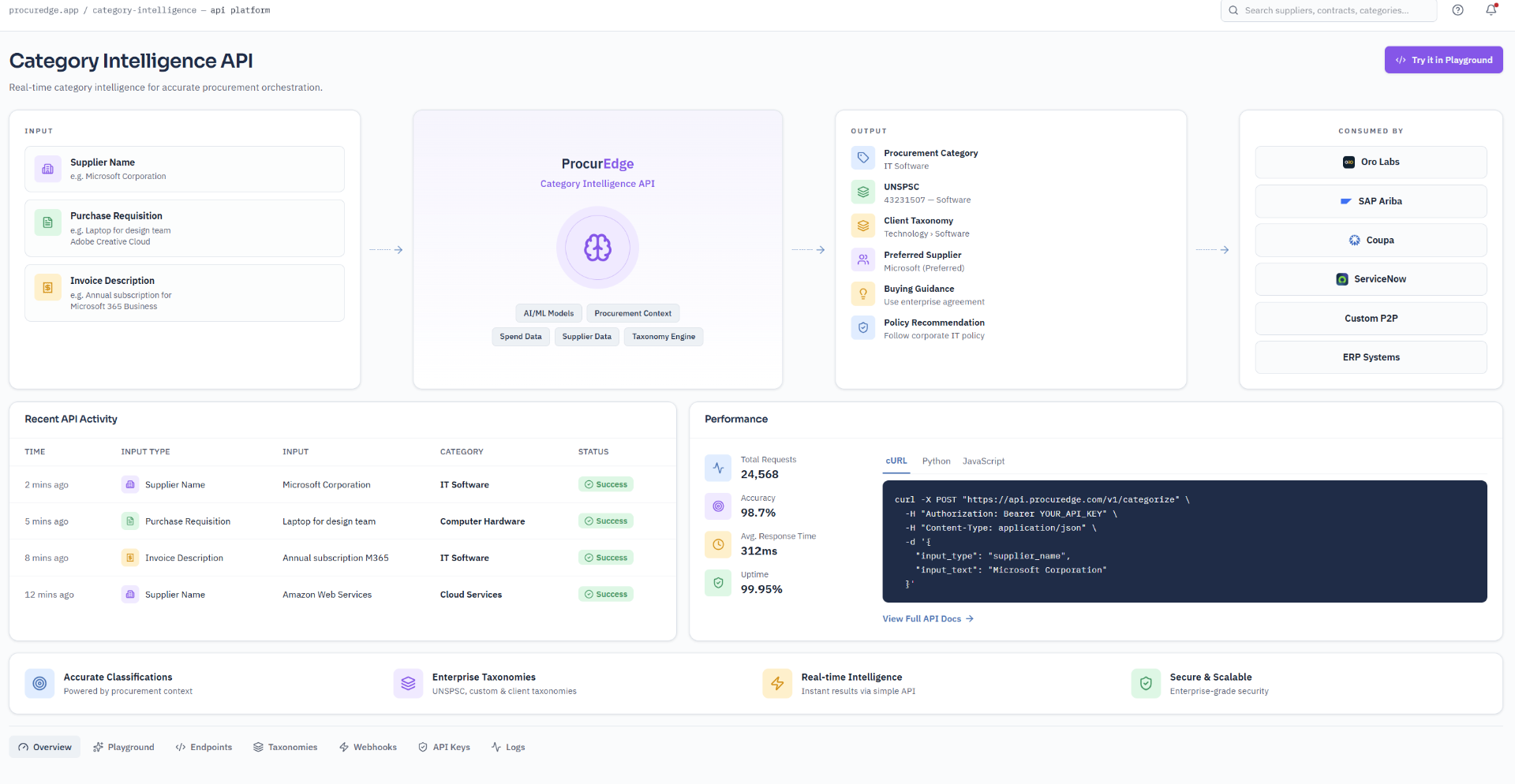The image size is (1515, 784).
Task: Click the SAP Ariba logo icon
Action: coord(1346,201)
